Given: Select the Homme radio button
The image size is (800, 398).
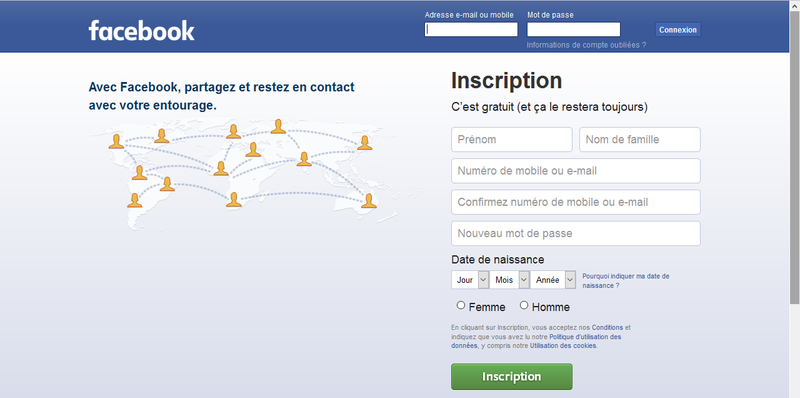Looking at the screenshot, I should 524,306.
